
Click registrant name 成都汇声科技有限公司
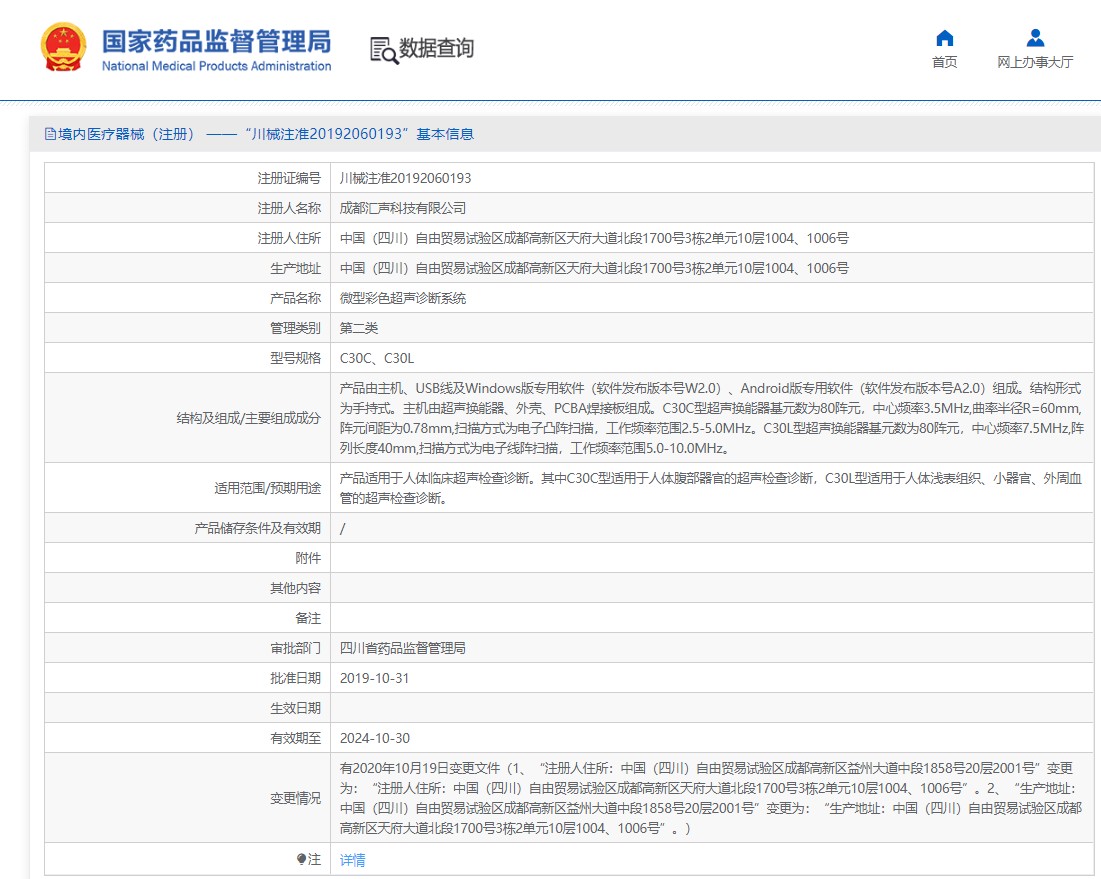point(403,208)
